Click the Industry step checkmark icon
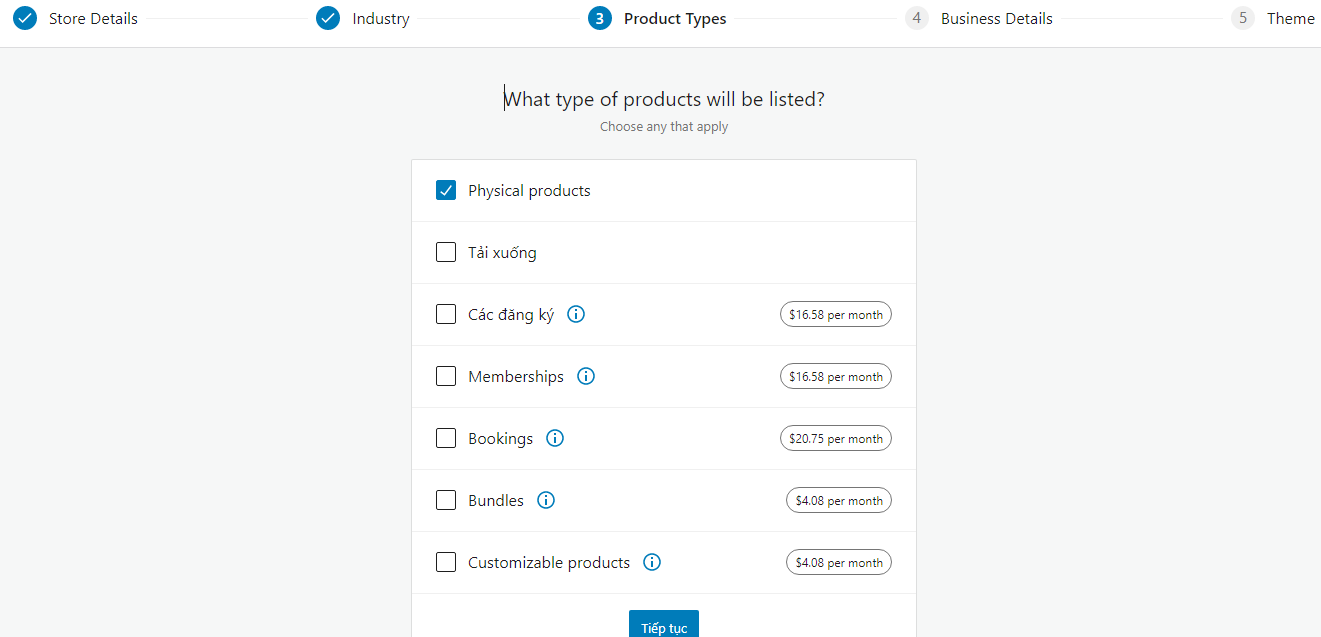The image size is (1321, 637). 328,18
